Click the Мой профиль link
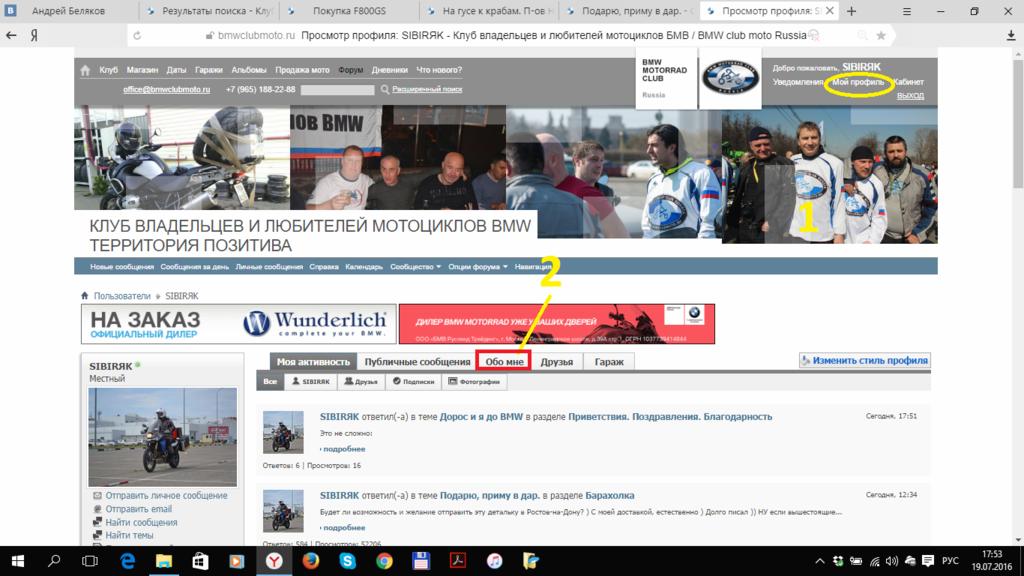1024x576 pixels. 858,82
